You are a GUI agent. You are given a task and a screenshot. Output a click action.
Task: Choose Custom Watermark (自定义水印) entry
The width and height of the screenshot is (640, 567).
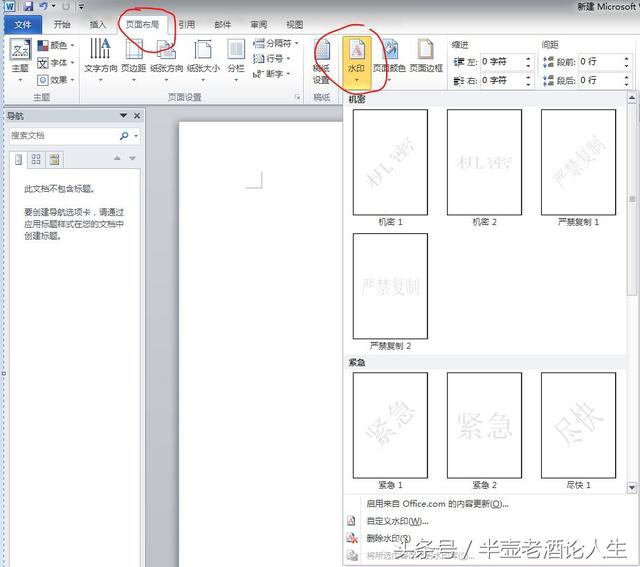pyautogui.click(x=397, y=521)
